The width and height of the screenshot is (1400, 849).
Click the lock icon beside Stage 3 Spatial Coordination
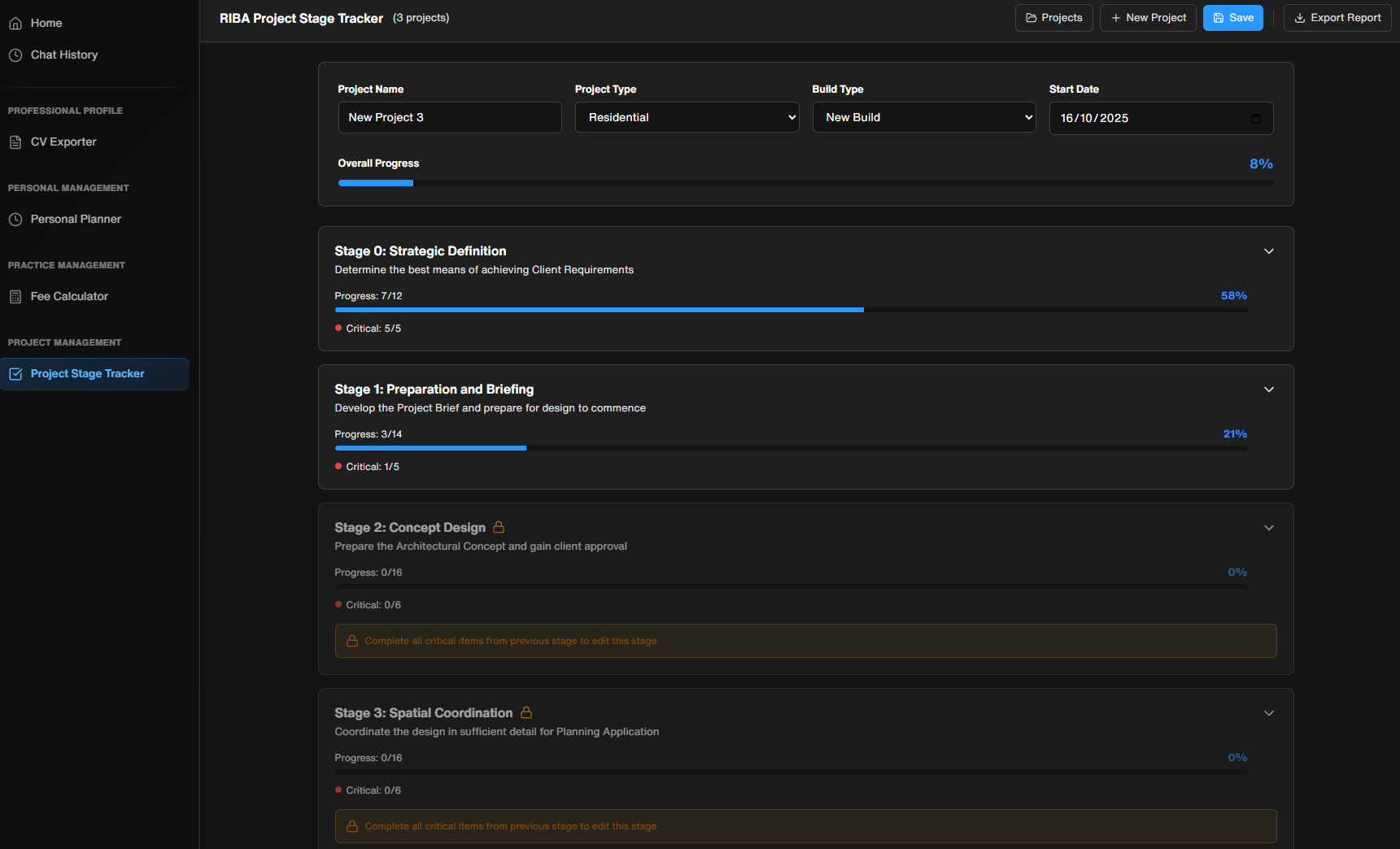(526, 712)
